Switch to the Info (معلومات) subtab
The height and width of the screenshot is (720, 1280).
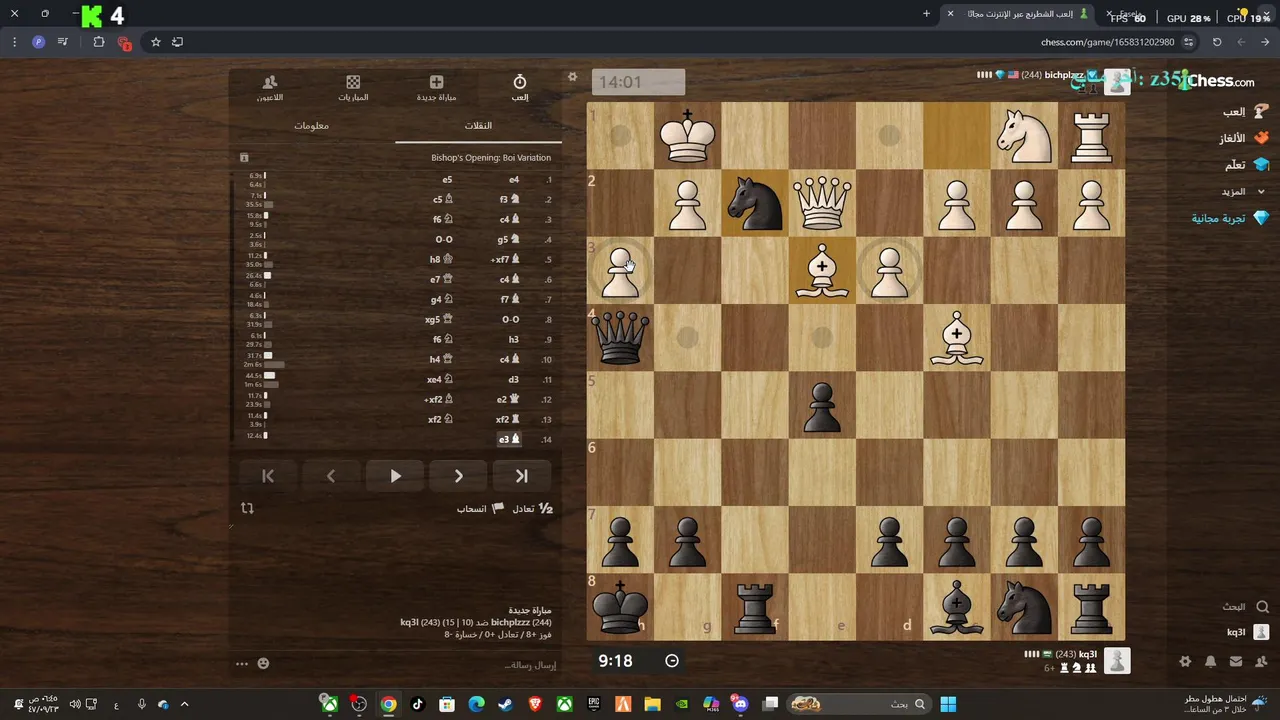tap(311, 125)
